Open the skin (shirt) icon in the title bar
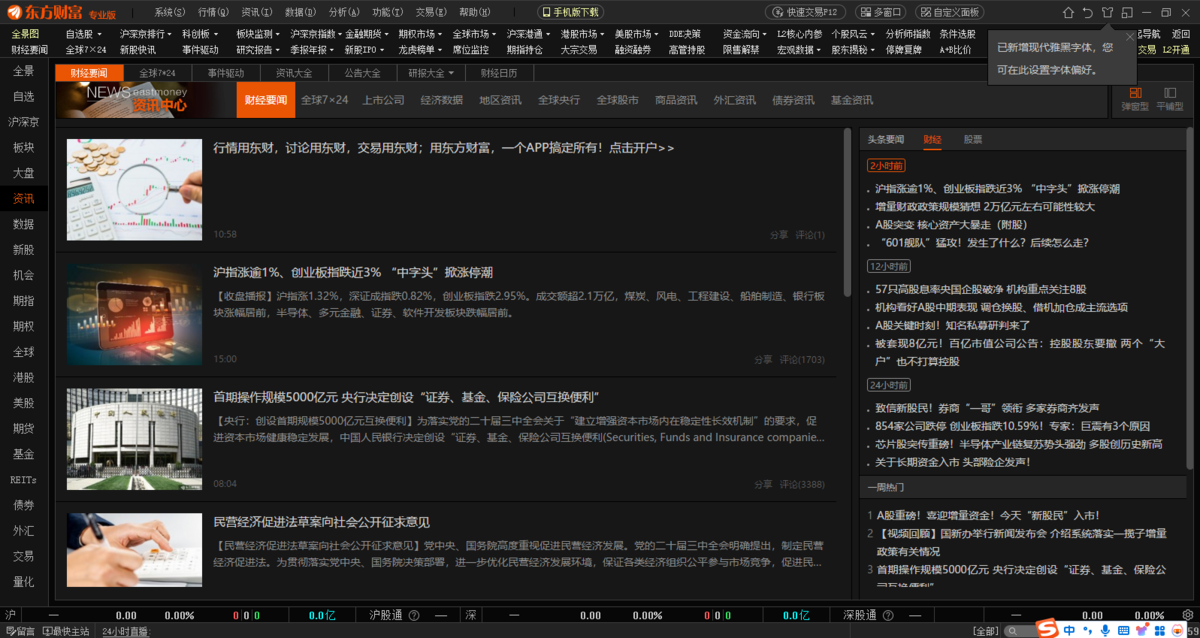The image size is (1200, 638). point(1107,12)
